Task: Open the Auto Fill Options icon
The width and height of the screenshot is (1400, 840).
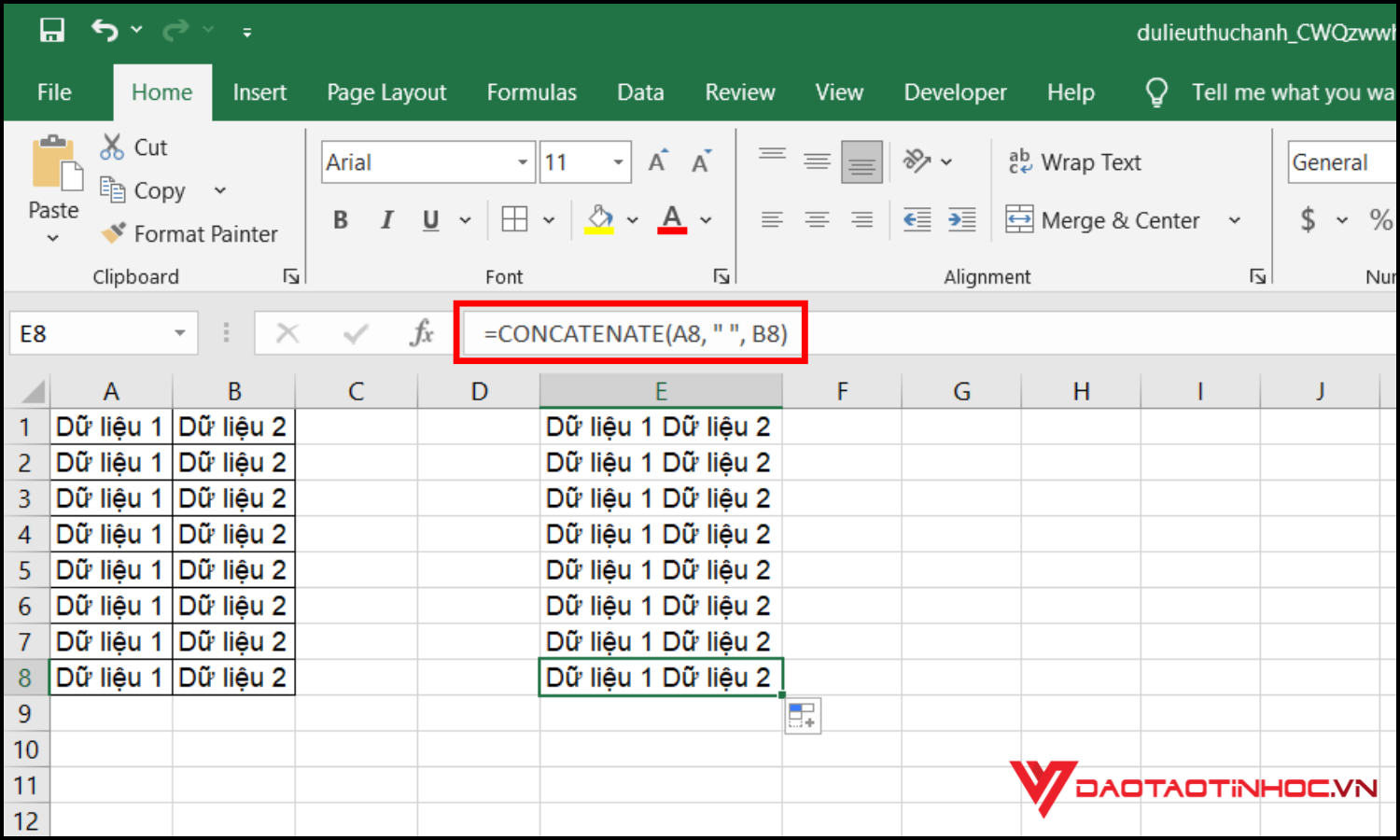Action: (x=803, y=716)
